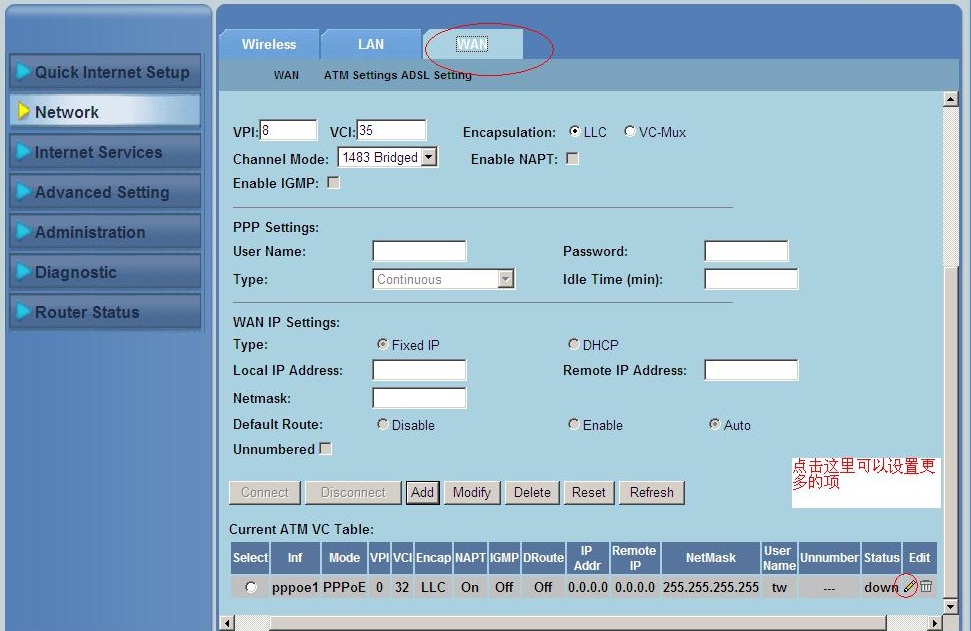Image resolution: width=971 pixels, height=631 pixels.
Task: Click the arrow icon beside Diagnostic
Action: (23, 271)
